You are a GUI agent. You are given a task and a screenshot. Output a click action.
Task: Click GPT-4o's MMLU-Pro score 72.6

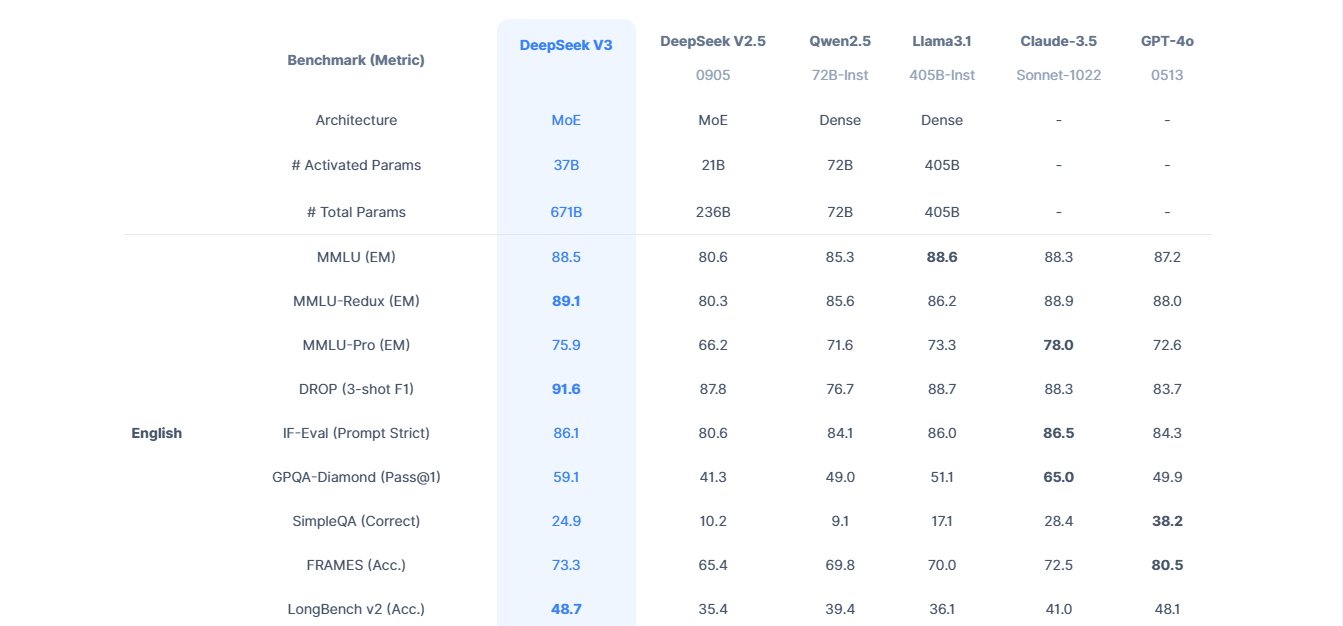point(1167,345)
